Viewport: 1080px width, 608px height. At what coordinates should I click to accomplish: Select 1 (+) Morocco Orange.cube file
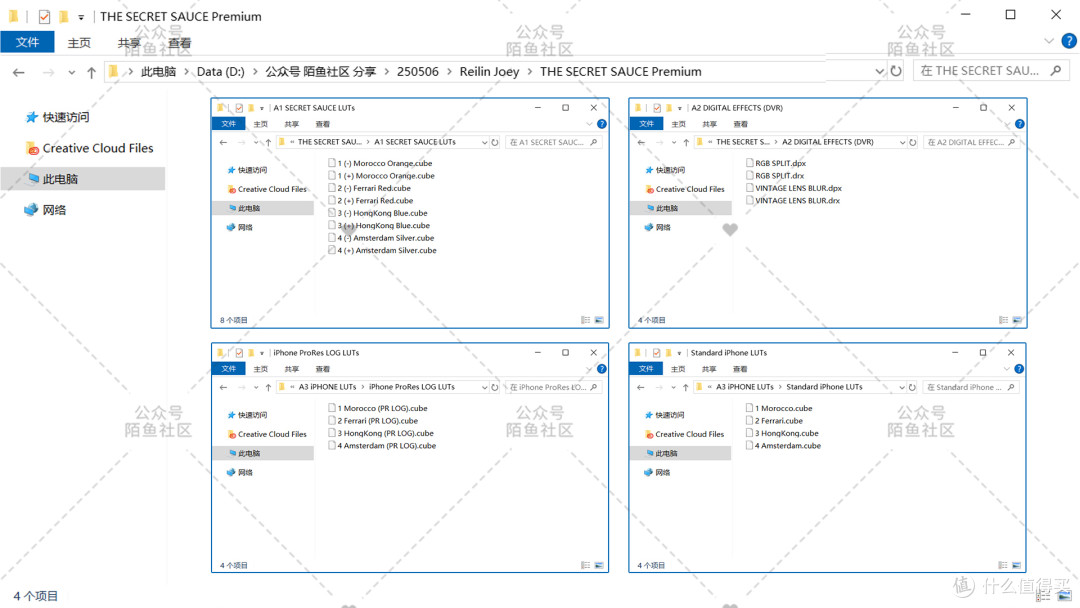[x=382, y=176]
